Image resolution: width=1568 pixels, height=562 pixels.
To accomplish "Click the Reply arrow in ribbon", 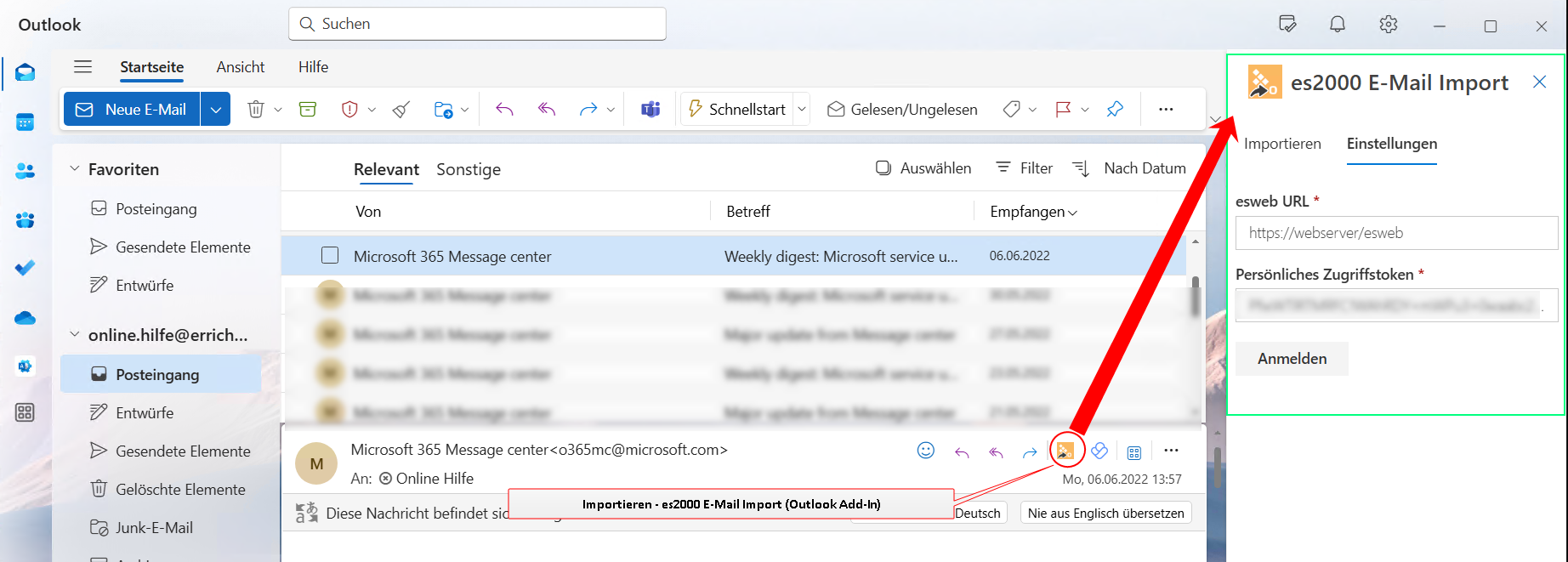I will (x=505, y=109).
